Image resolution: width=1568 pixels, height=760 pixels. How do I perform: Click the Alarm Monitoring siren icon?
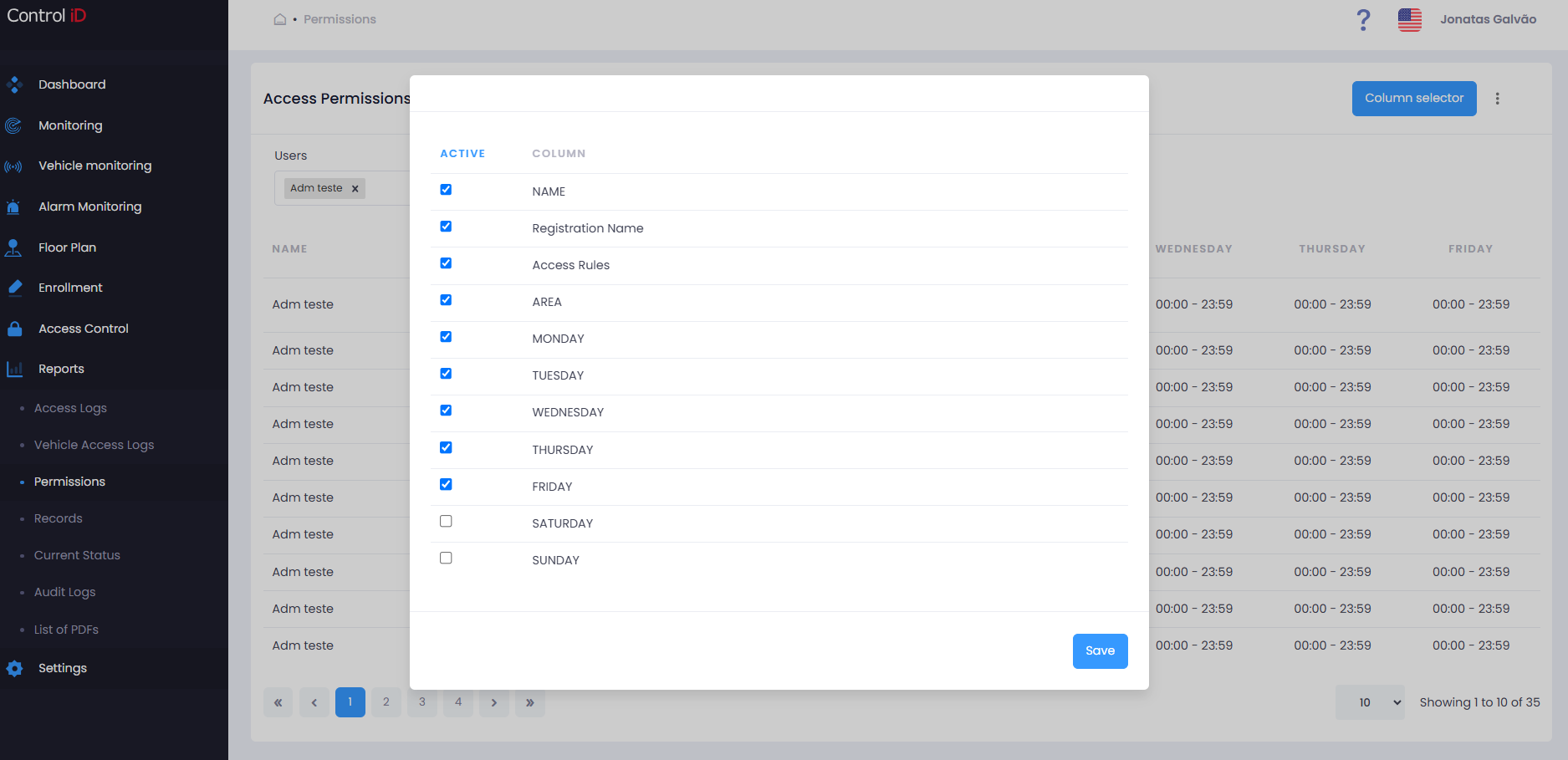coord(13,207)
